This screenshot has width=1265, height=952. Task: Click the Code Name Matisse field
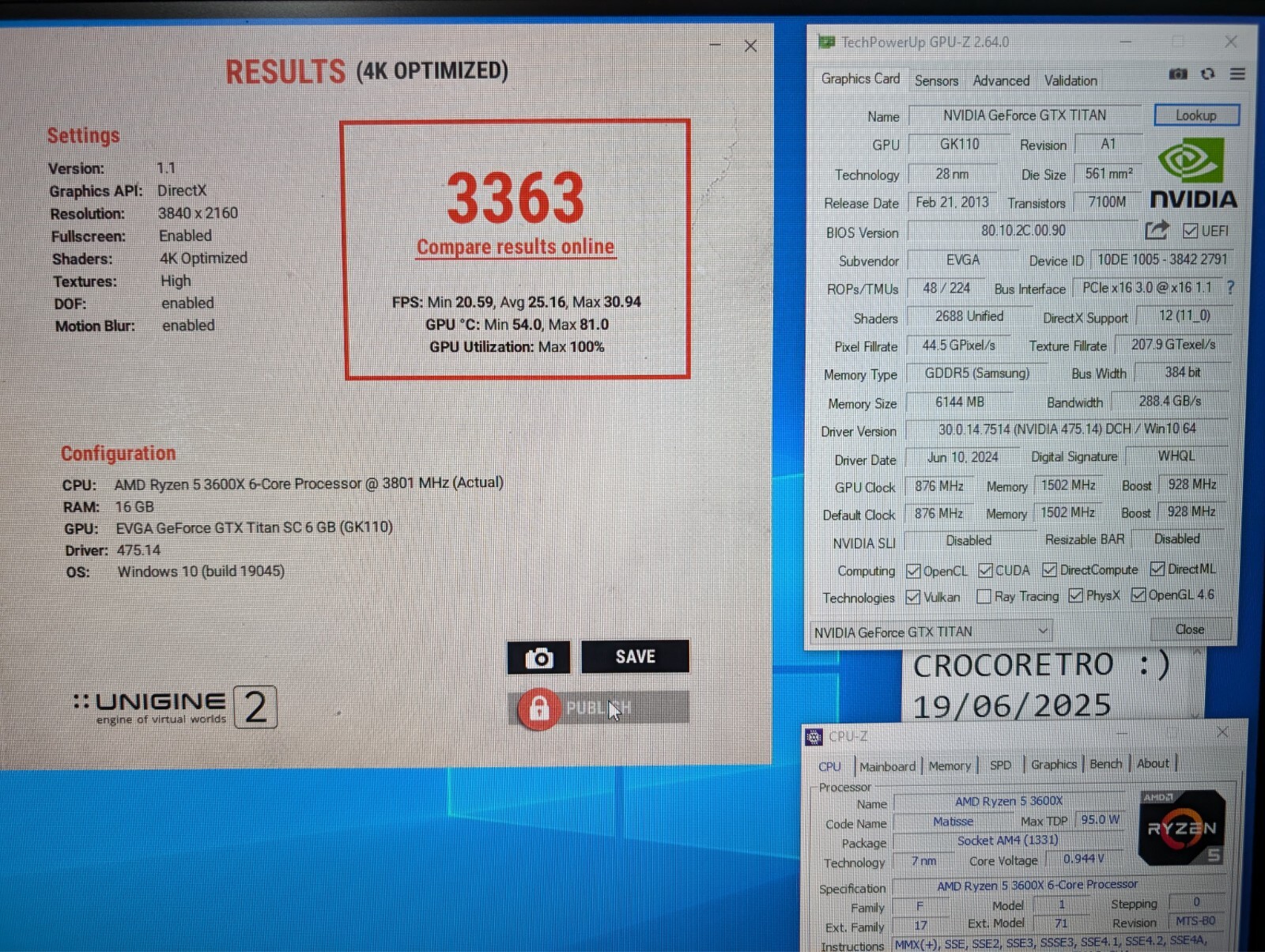click(x=953, y=822)
